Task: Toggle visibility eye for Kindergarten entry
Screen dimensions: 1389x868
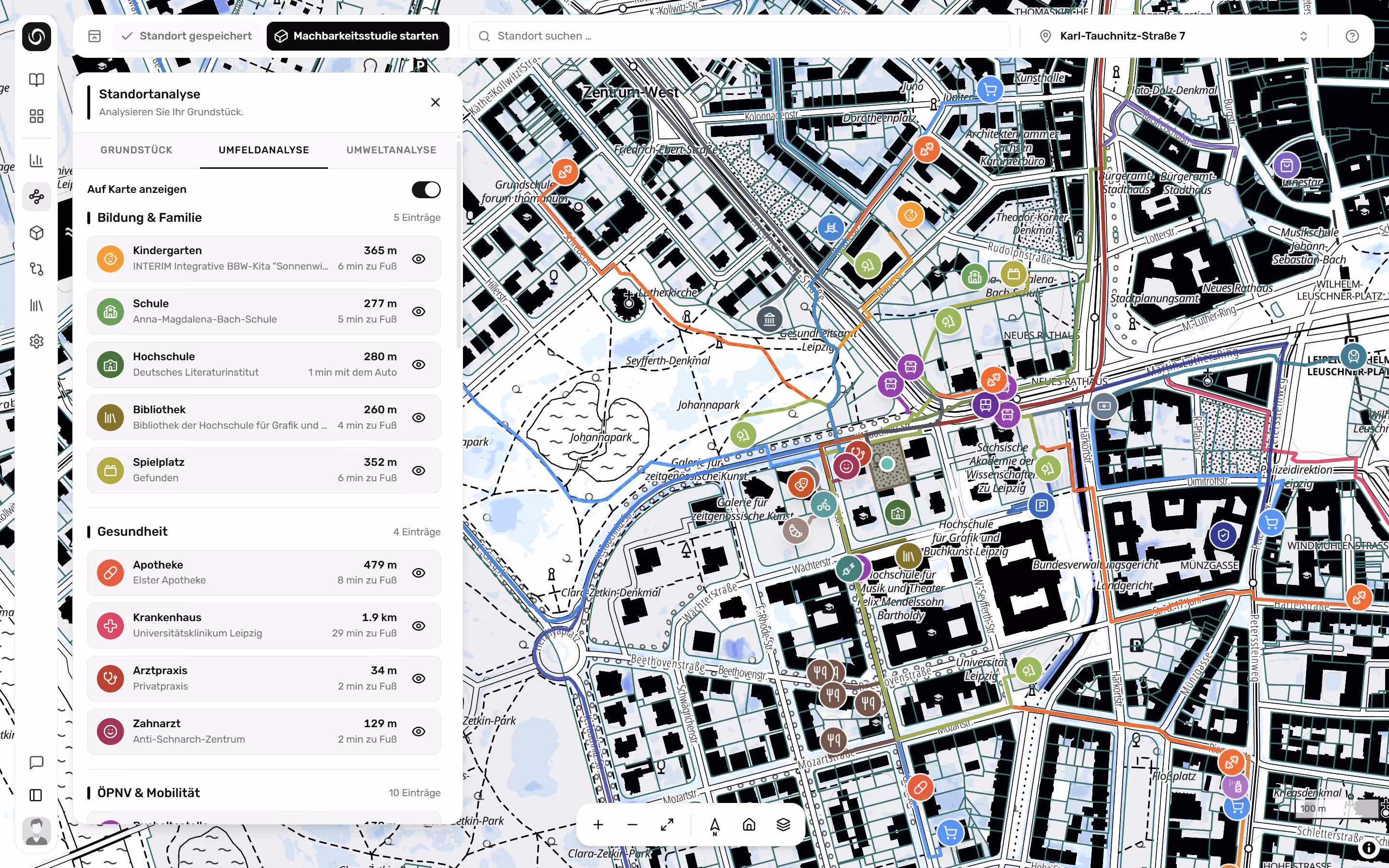Action: pos(419,259)
